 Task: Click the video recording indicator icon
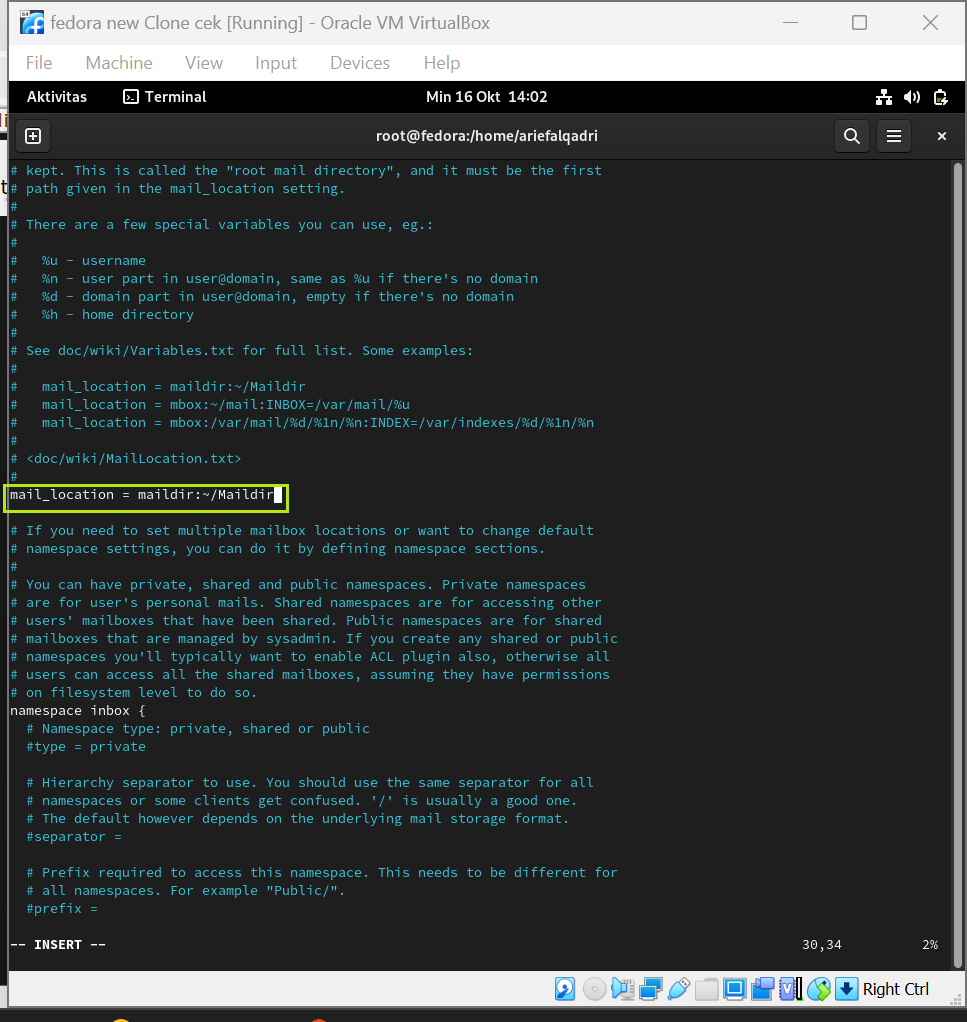pos(762,989)
